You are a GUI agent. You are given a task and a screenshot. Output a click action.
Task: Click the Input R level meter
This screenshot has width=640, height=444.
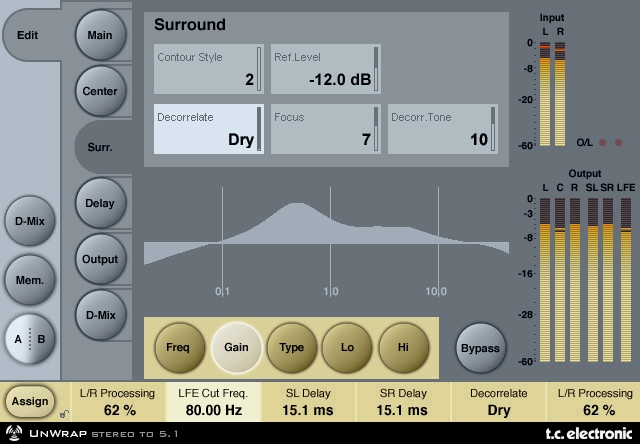[x=560, y=94]
